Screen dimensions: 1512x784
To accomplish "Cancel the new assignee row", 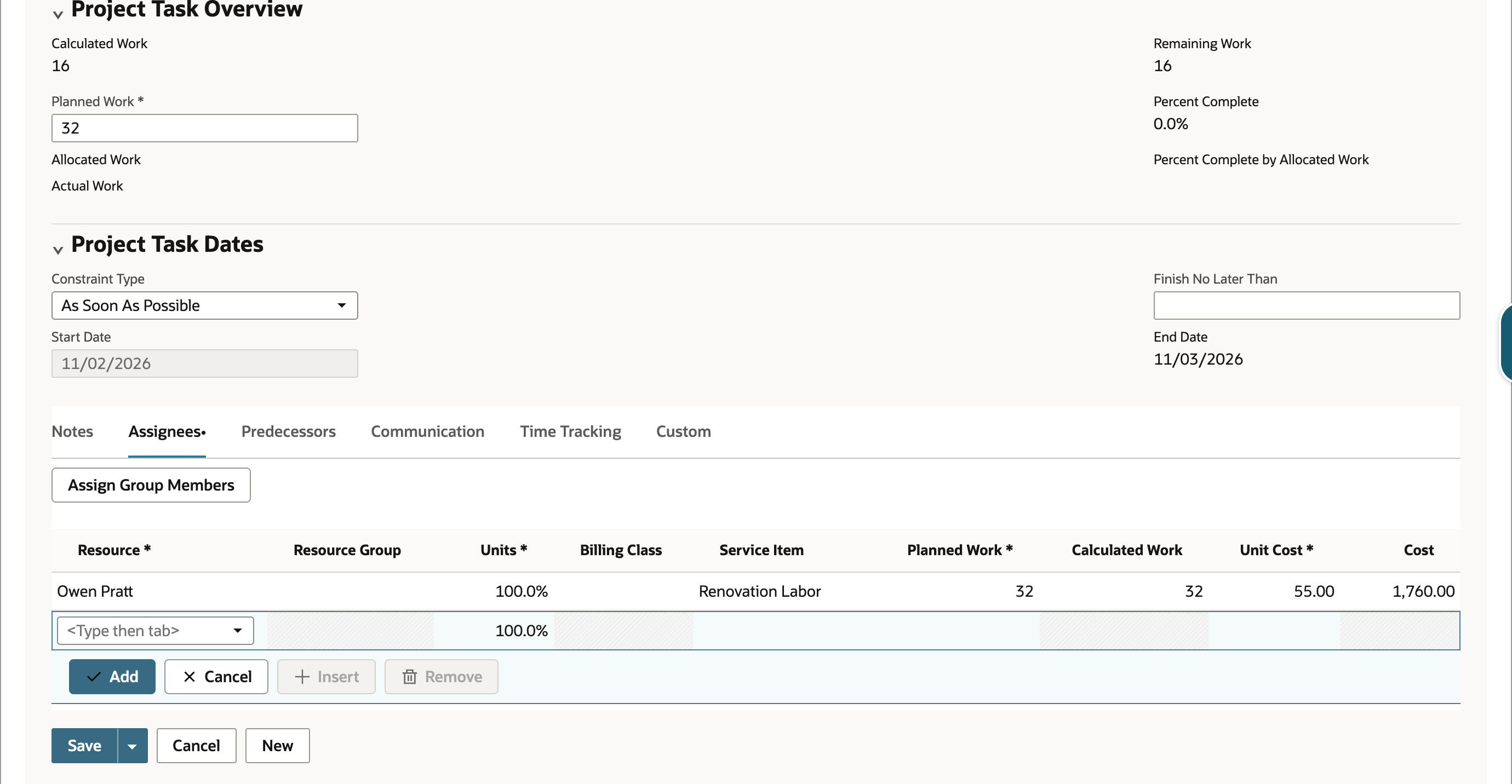I will 216,677.
